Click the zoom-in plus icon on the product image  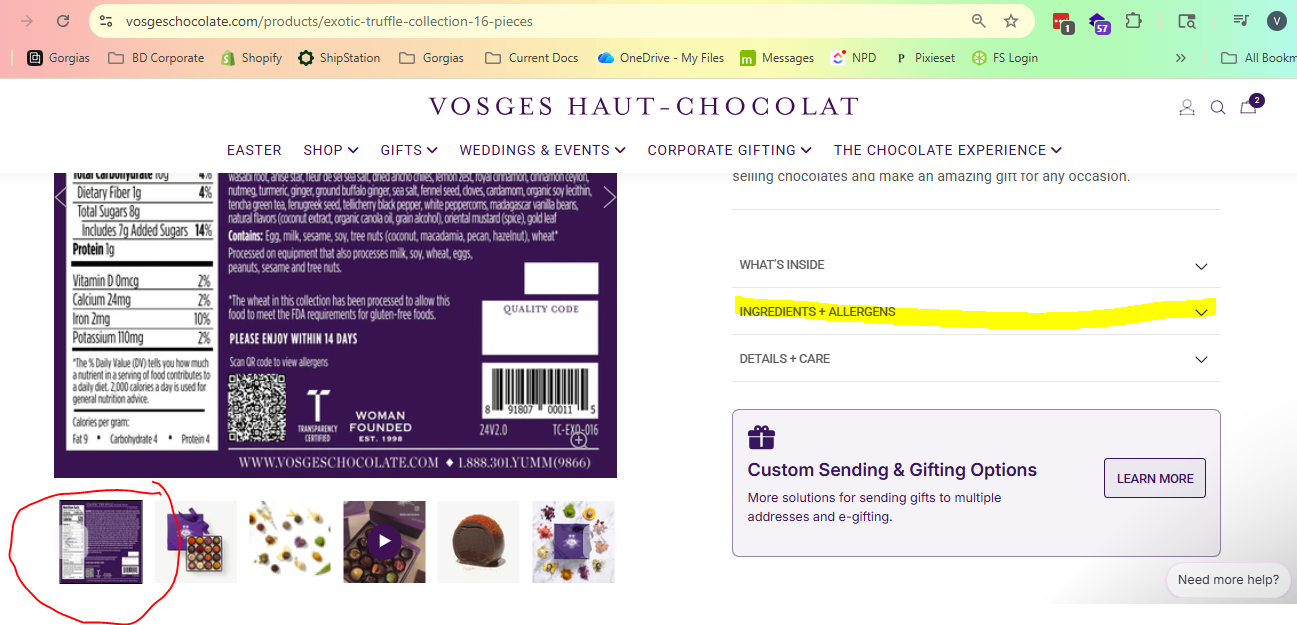pyautogui.click(x=579, y=439)
